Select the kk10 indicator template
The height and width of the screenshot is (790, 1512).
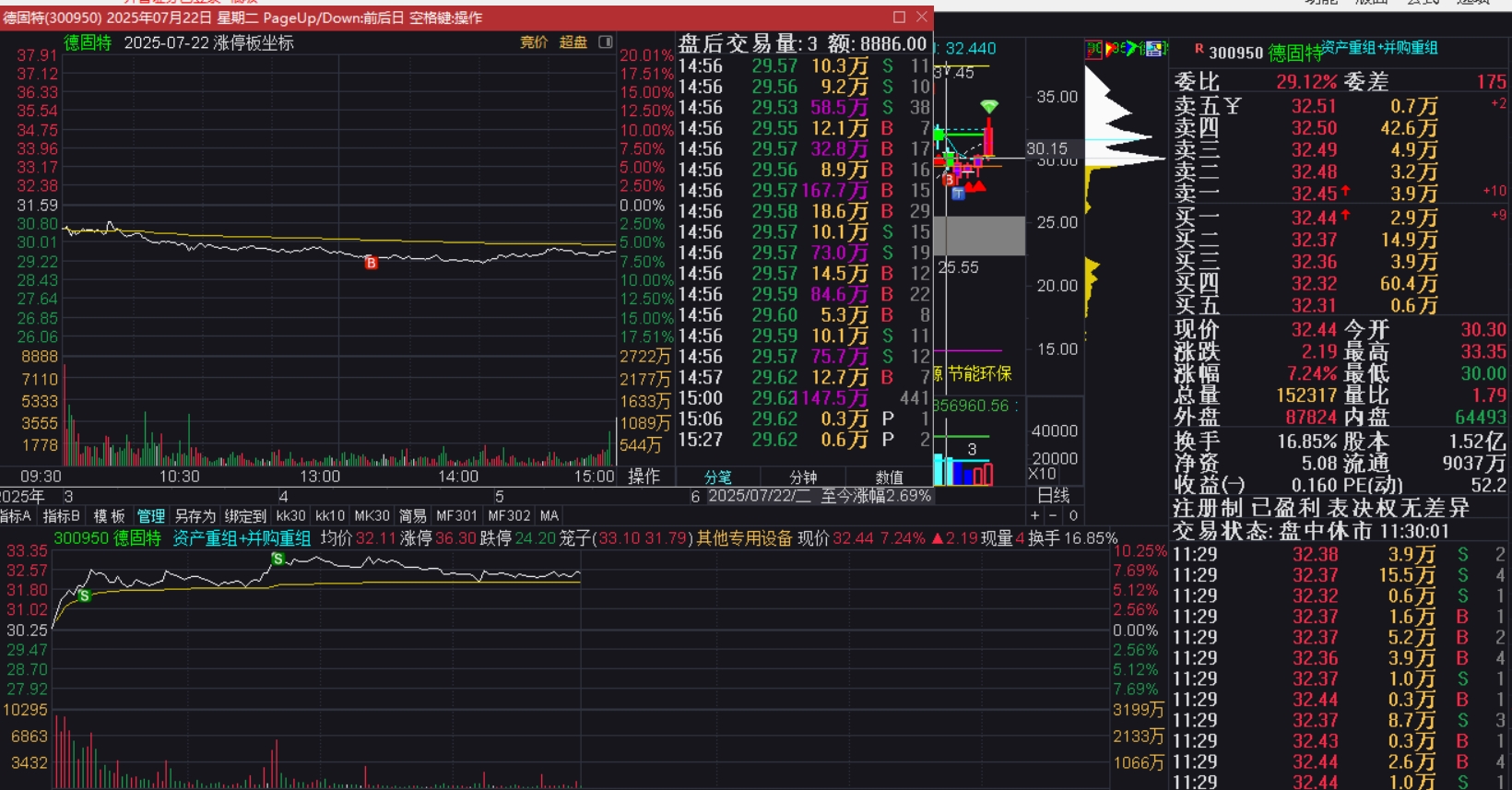pos(330,516)
